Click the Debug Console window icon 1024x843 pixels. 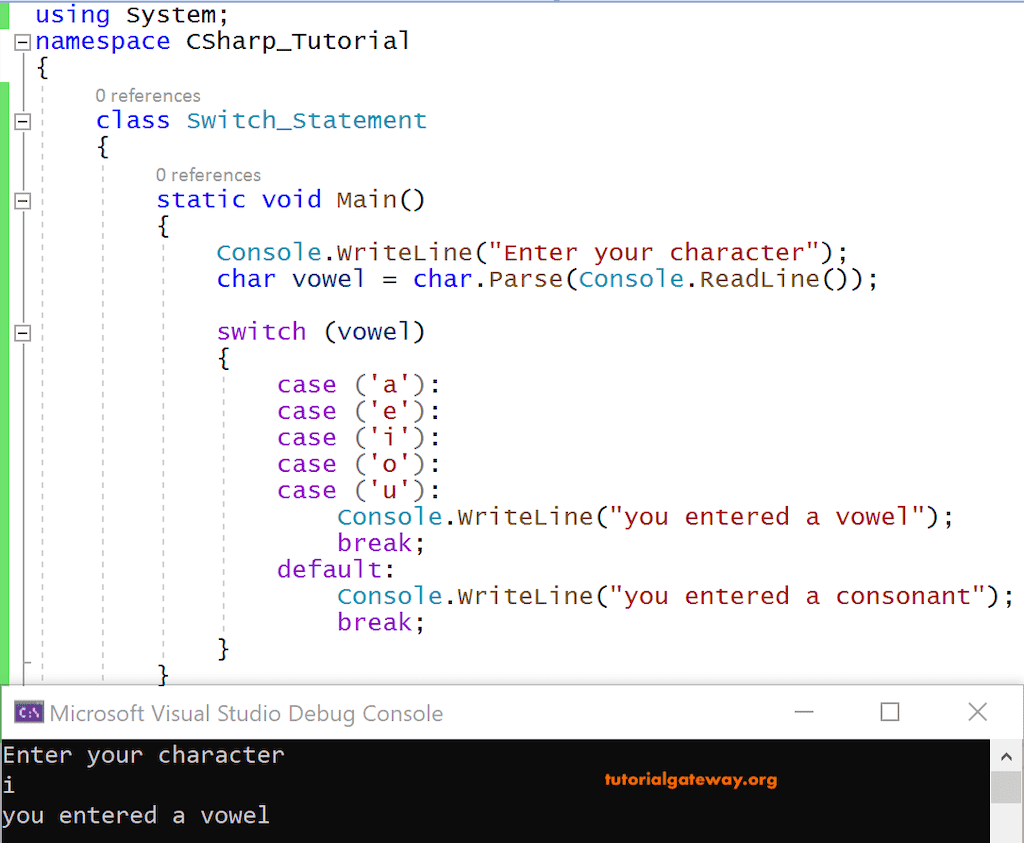(x=29, y=712)
